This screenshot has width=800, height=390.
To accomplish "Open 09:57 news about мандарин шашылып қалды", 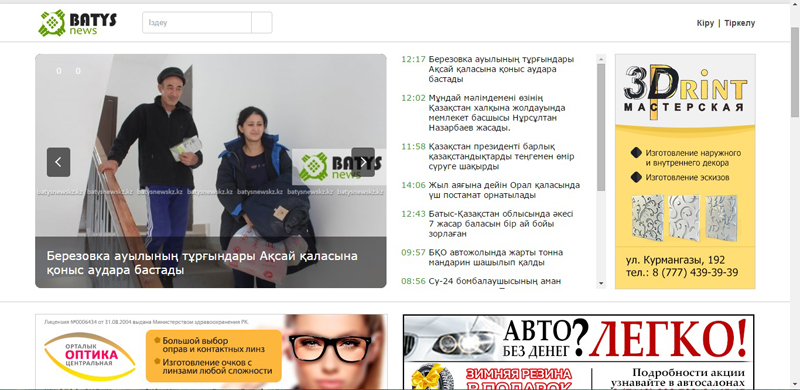I will (x=495, y=257).
